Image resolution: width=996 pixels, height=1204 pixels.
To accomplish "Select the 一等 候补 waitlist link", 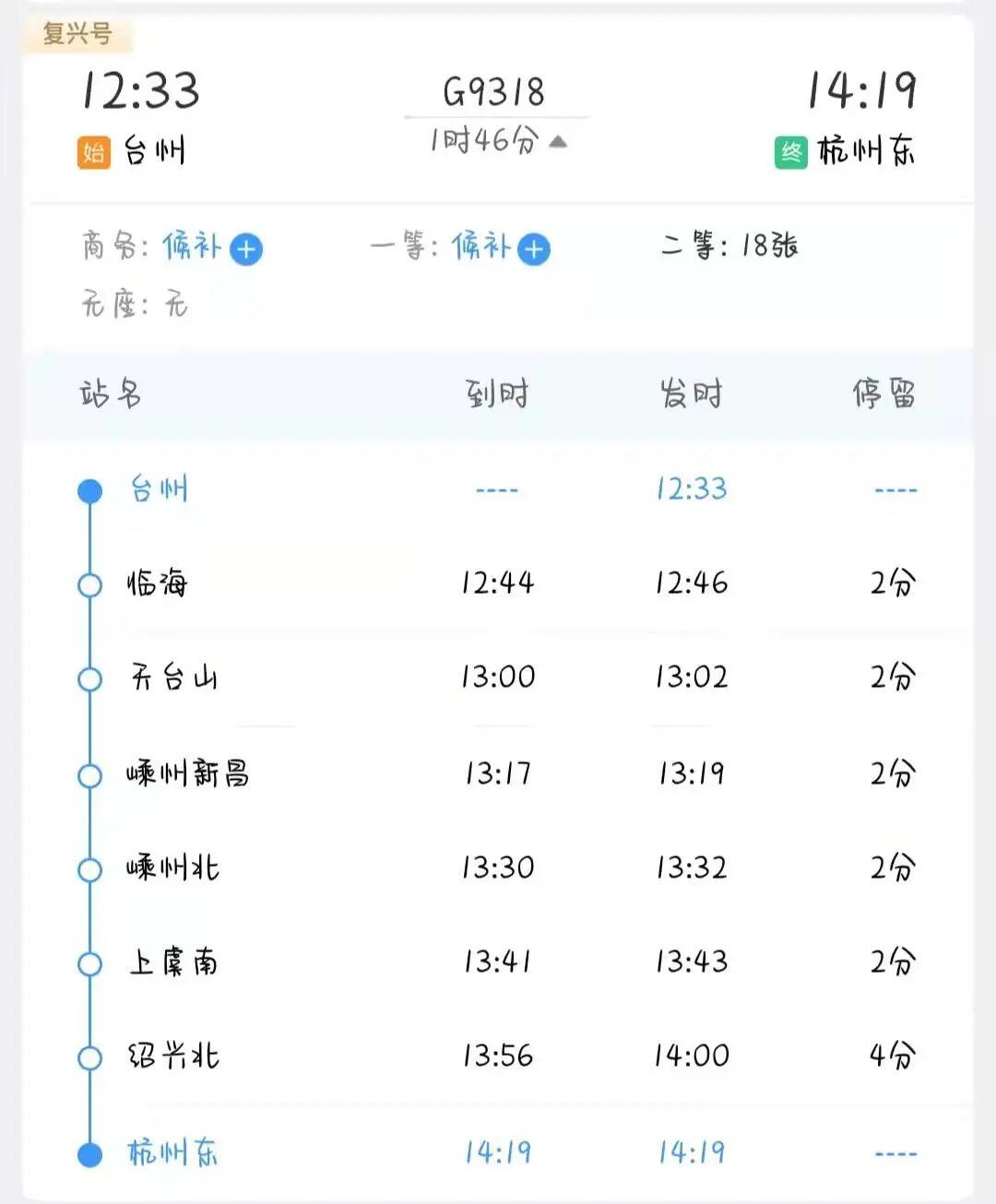I will [x=480, y=246].
